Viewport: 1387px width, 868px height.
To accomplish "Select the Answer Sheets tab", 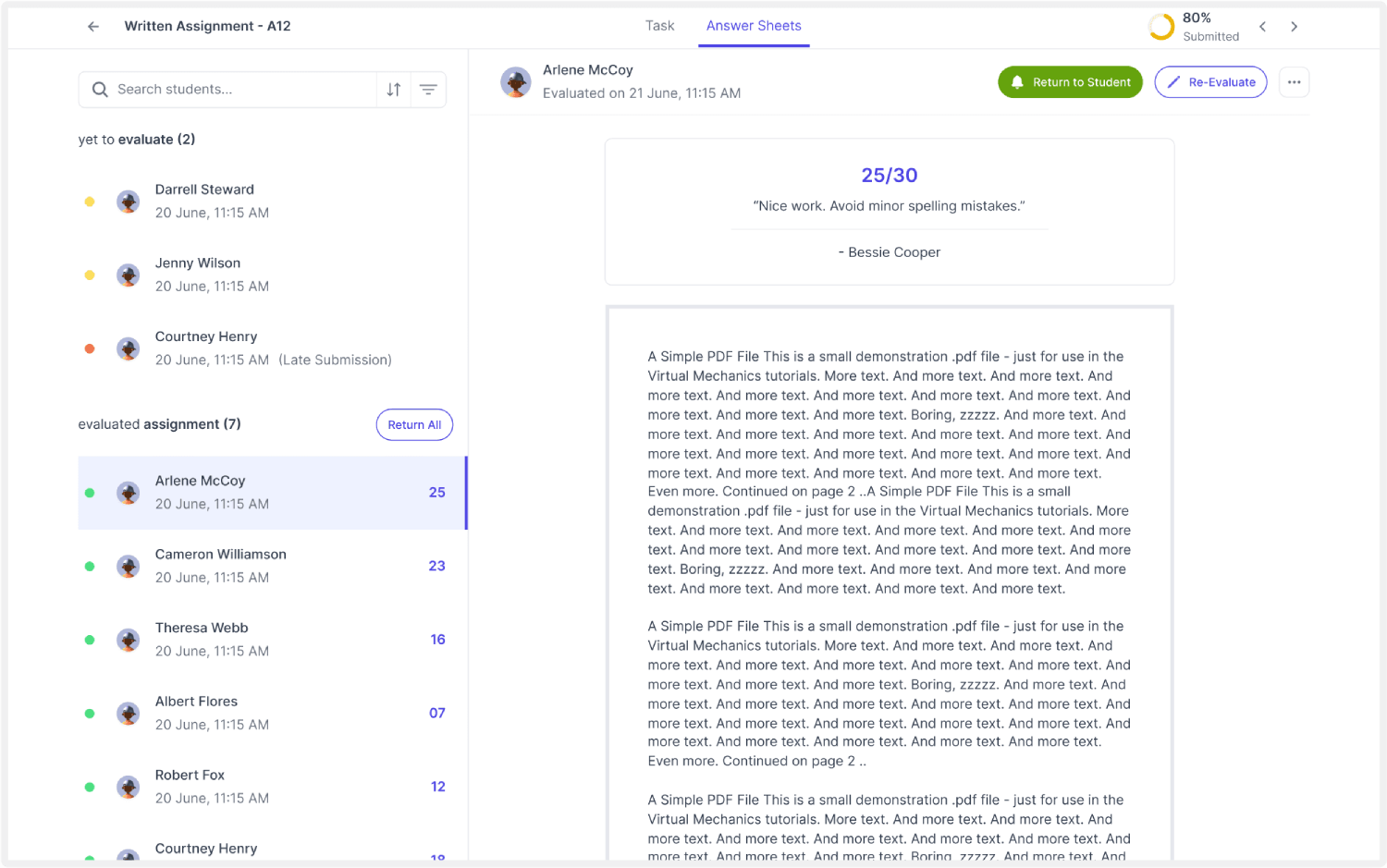I will click(754, 26).
